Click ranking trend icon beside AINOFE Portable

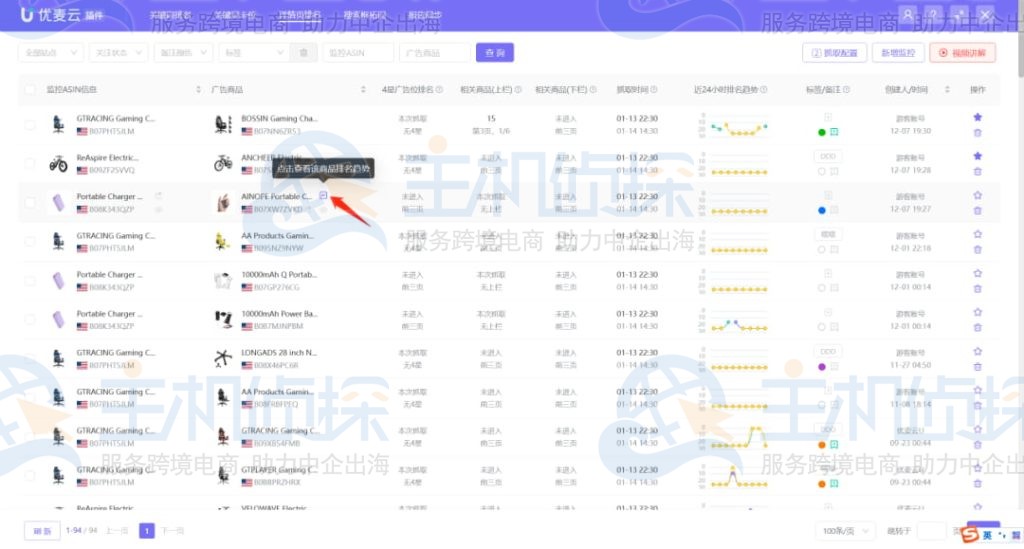(323, 196)
